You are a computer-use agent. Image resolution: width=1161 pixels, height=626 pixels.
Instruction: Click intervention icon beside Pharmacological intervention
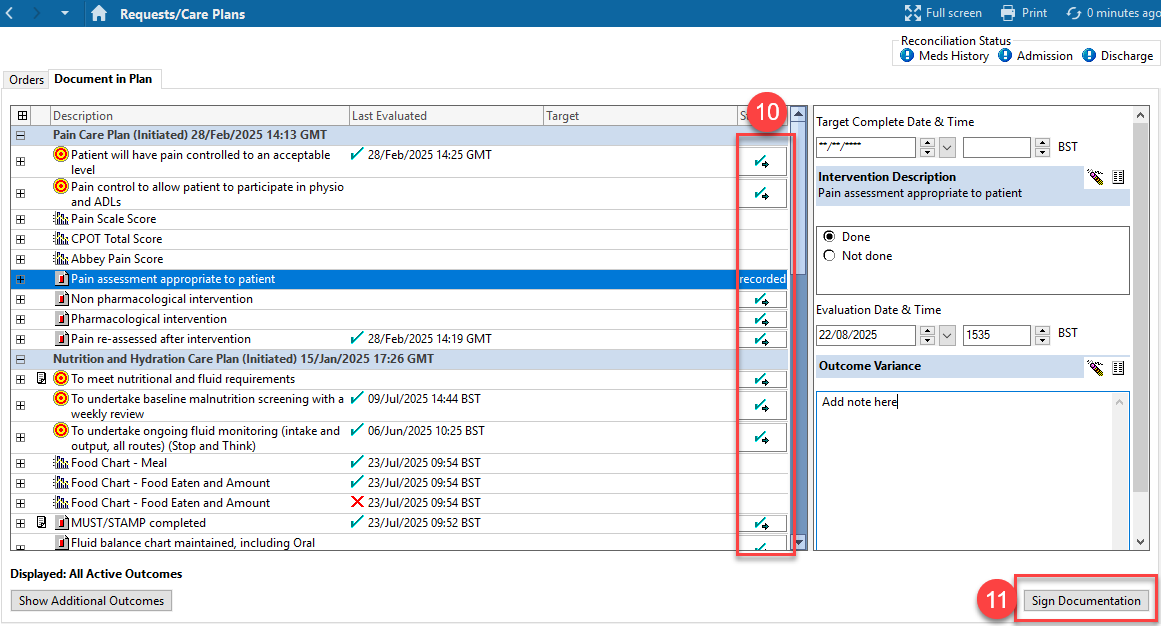pyautogui.click(x=62, y=319)
